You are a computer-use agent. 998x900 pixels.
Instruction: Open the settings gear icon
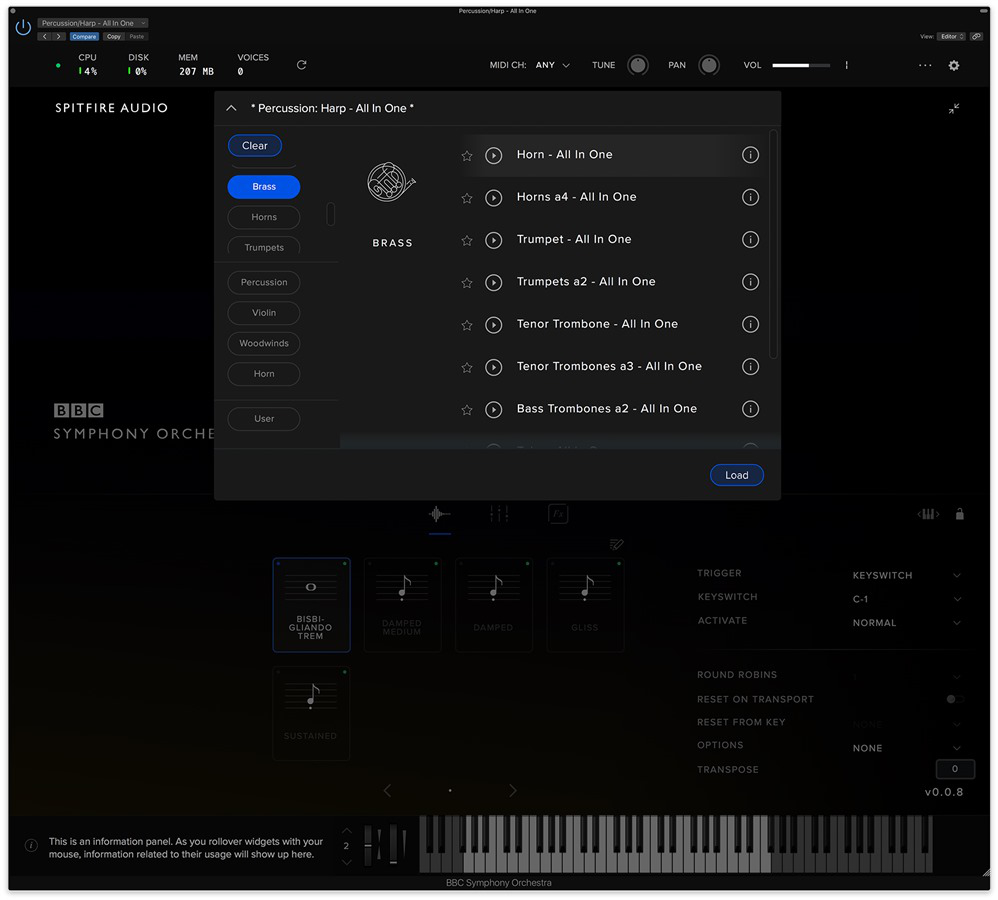953,65
